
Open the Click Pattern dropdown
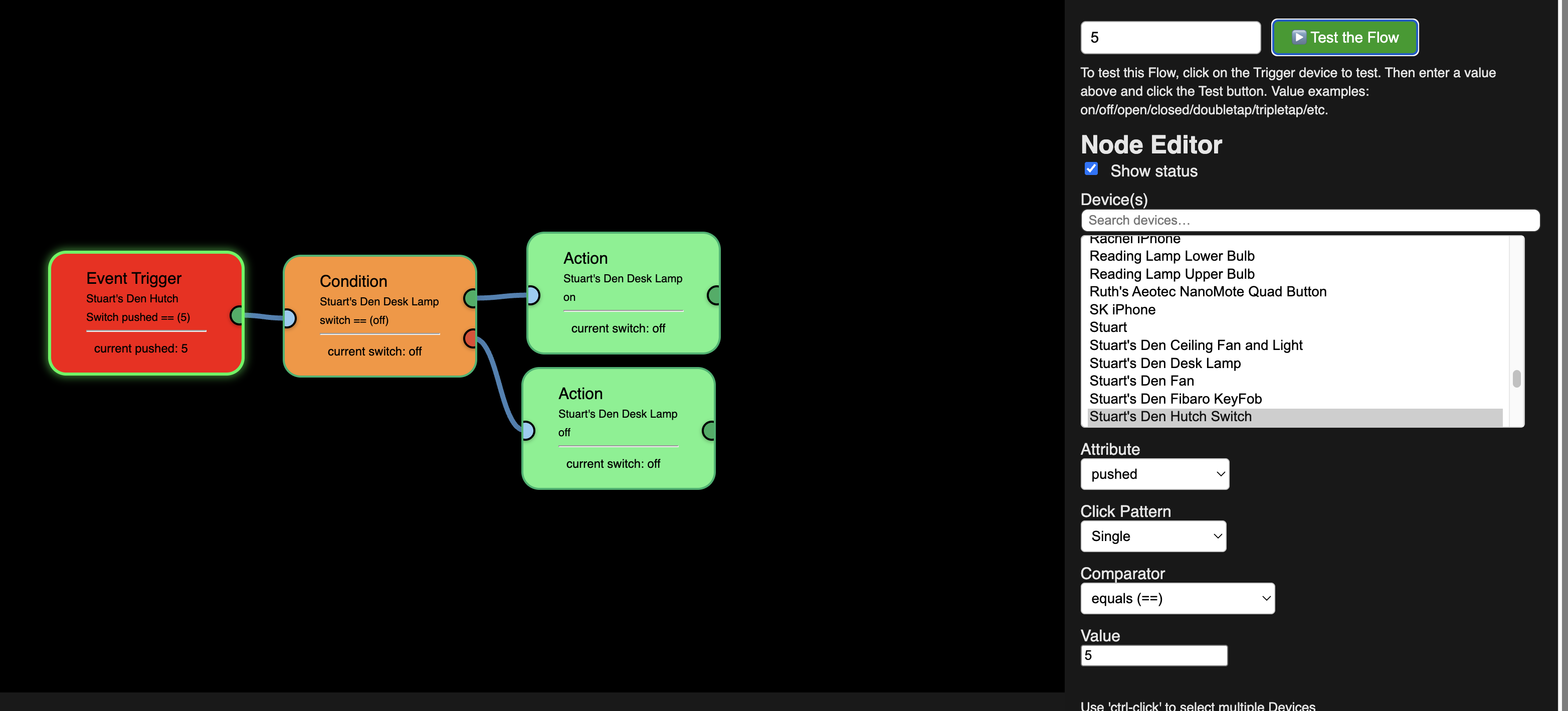(1153, 536)
